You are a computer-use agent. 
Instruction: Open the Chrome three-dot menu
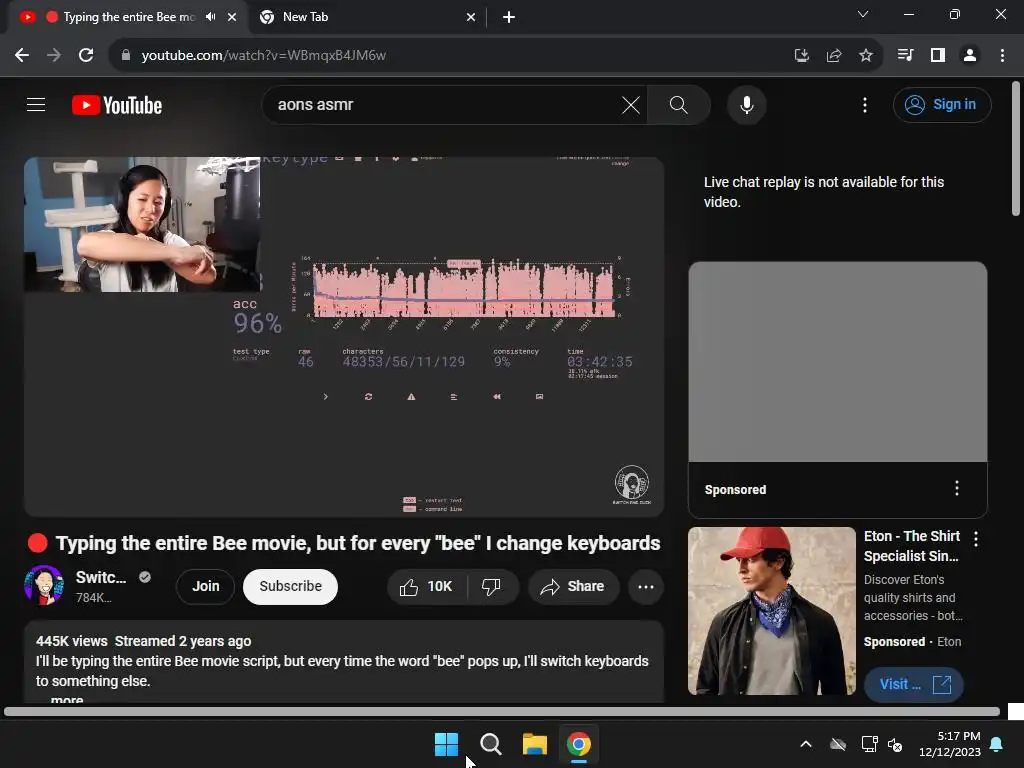1002,55
